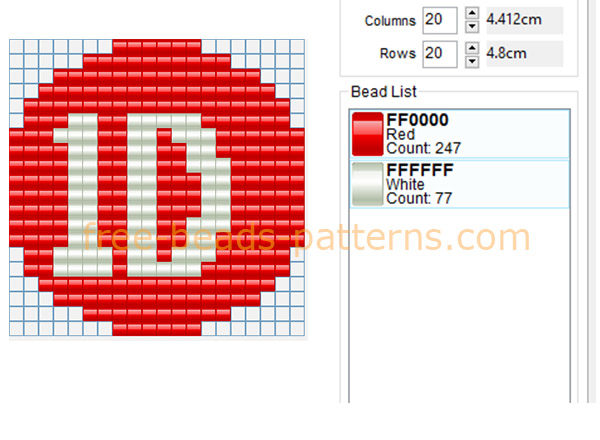Click the White Count: 77 text
Image resolution: width=600 pixels, height=440 pixels.
coord(419,198)
